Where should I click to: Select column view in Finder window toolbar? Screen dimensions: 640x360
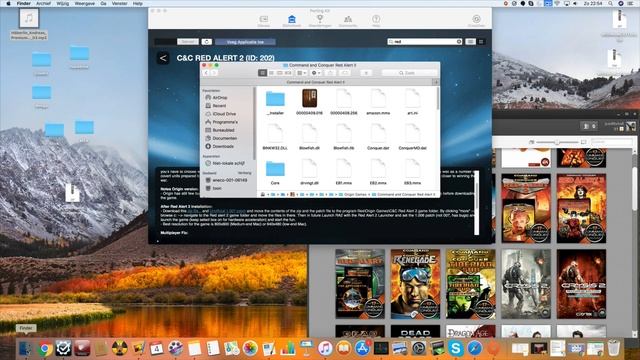(280, 73)
